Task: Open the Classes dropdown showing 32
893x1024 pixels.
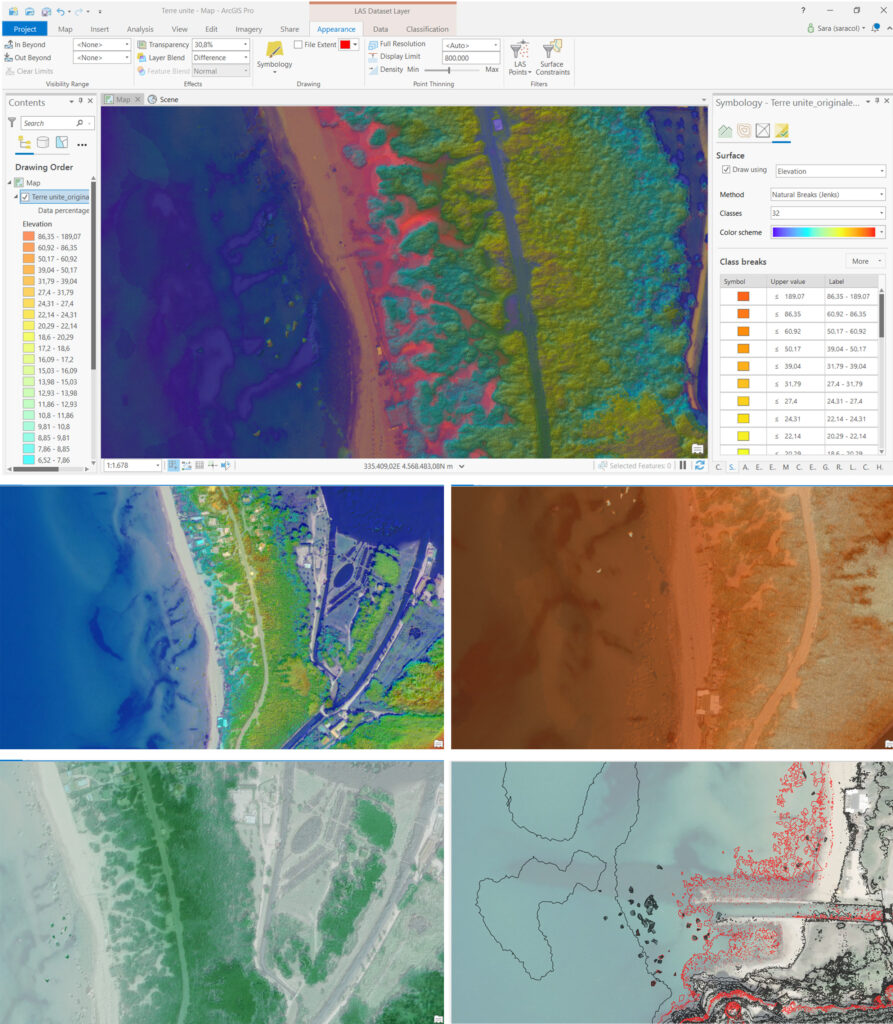Action: [x=827, y=213]
